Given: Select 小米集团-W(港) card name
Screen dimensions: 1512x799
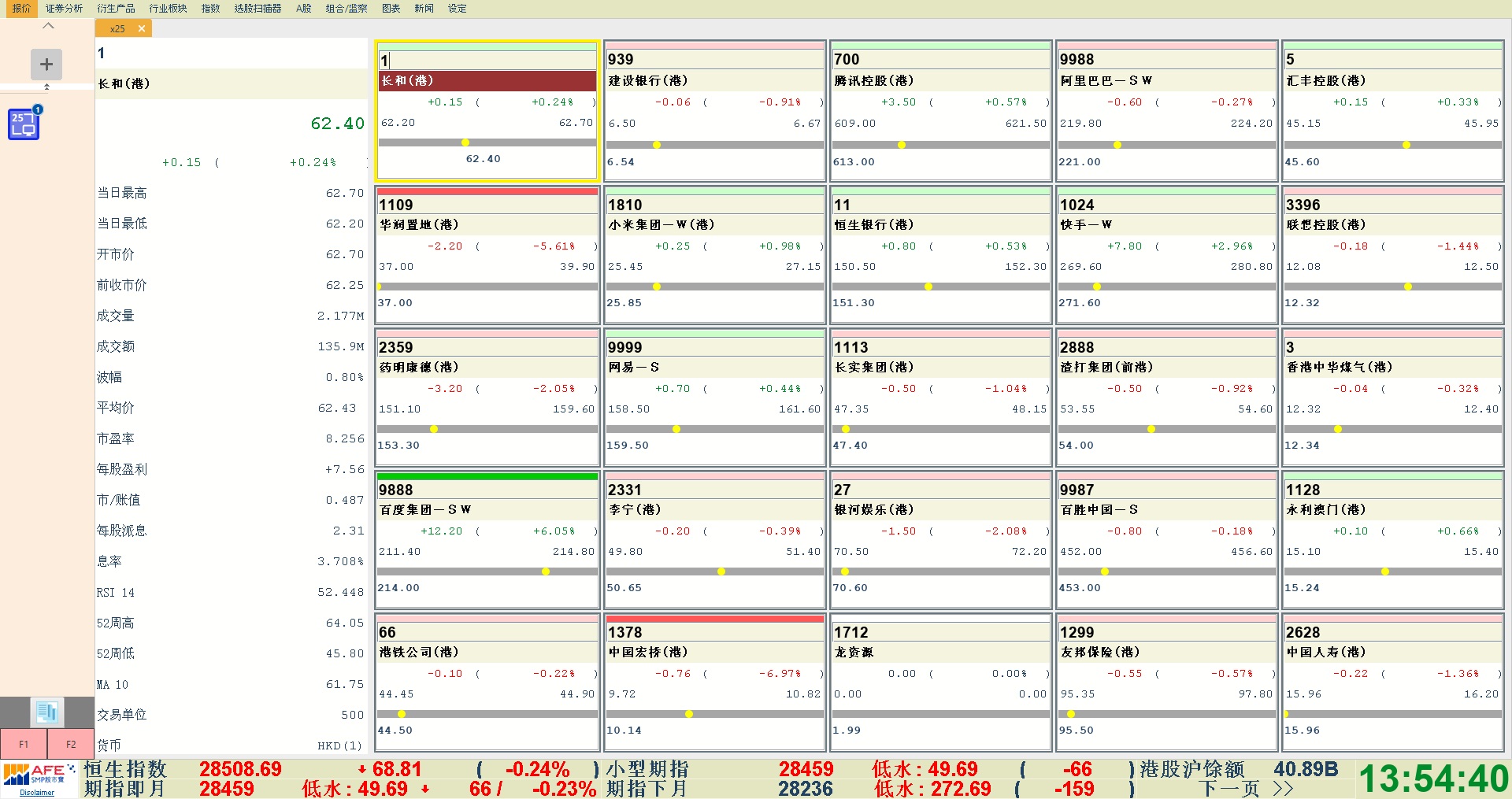Looking at the screenshot, I should click(x=661, y=224).
